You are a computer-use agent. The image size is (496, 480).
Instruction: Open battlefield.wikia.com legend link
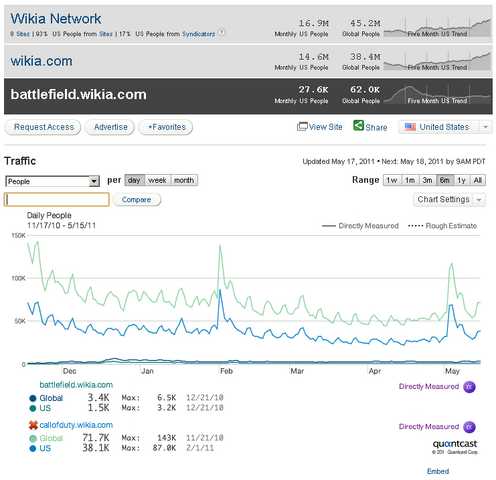[76, 385]
